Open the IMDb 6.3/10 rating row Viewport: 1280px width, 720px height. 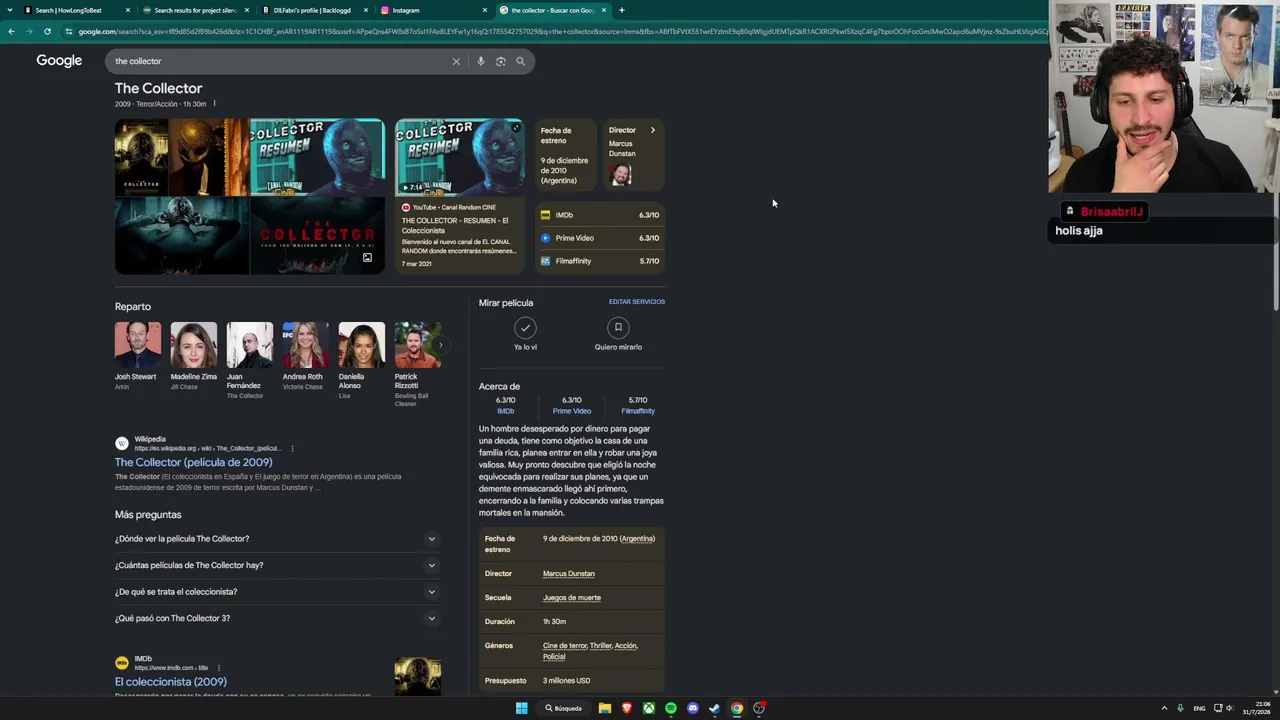(x=600, y=215)
